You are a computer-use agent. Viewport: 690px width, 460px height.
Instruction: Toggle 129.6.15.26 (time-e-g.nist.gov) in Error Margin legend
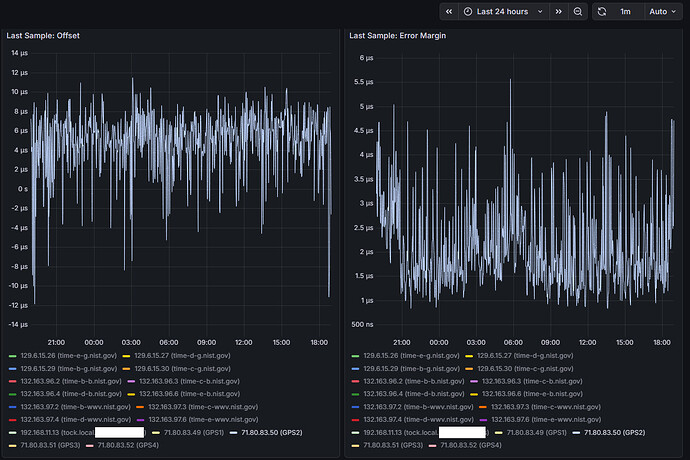click(x=405, y=356)
